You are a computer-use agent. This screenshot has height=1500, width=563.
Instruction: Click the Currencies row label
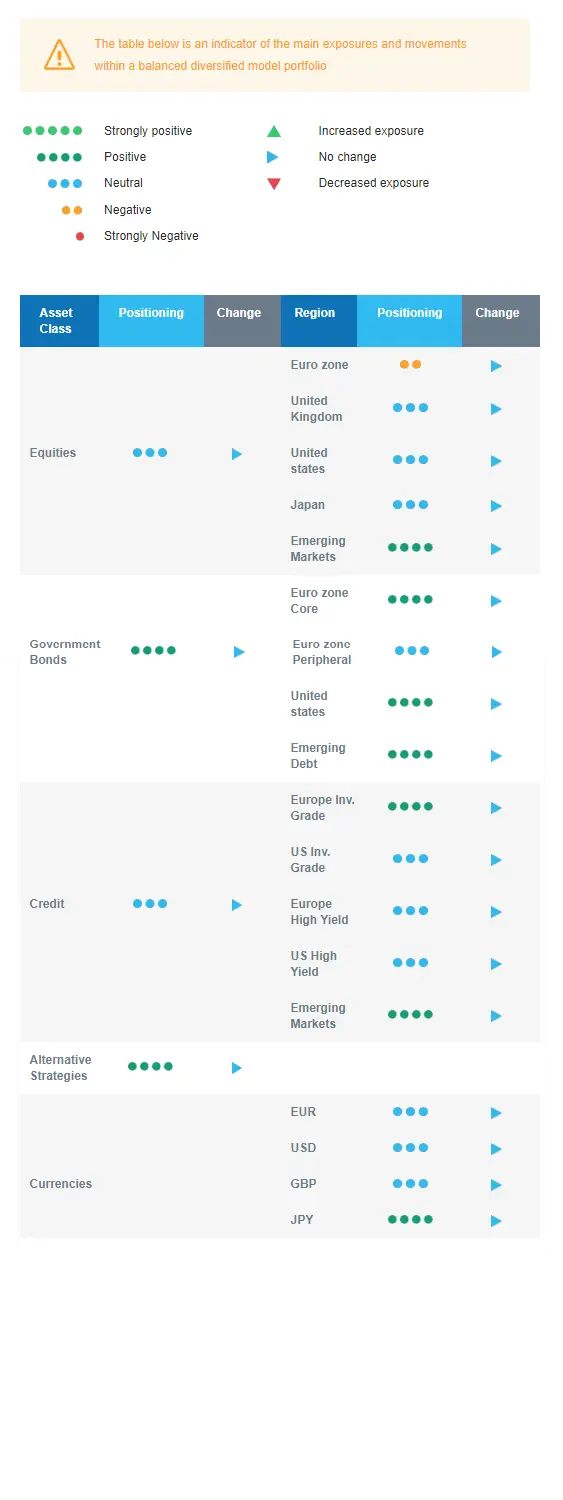point(61,1184)
